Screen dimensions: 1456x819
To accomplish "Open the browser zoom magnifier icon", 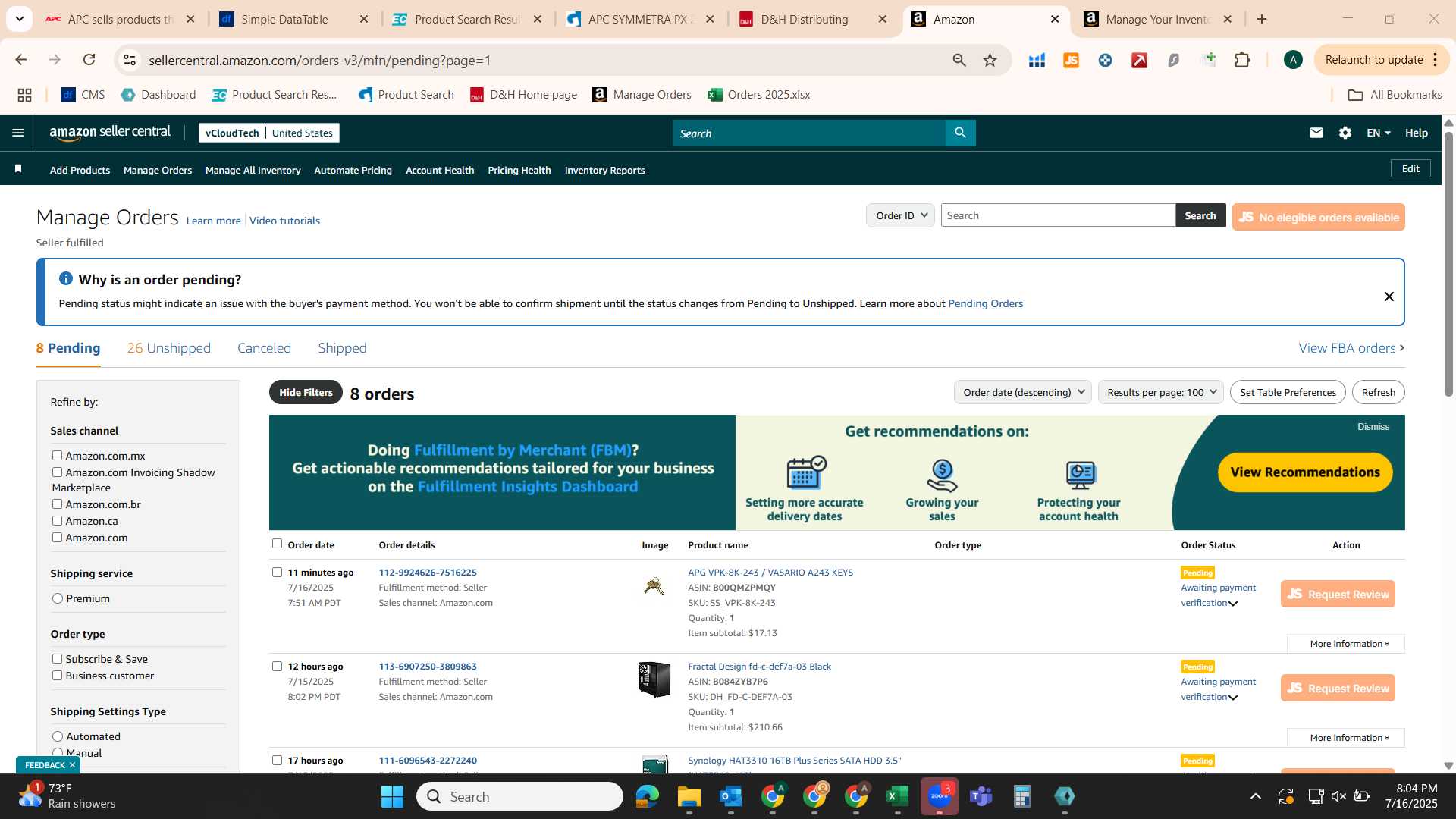I will 959,60.
